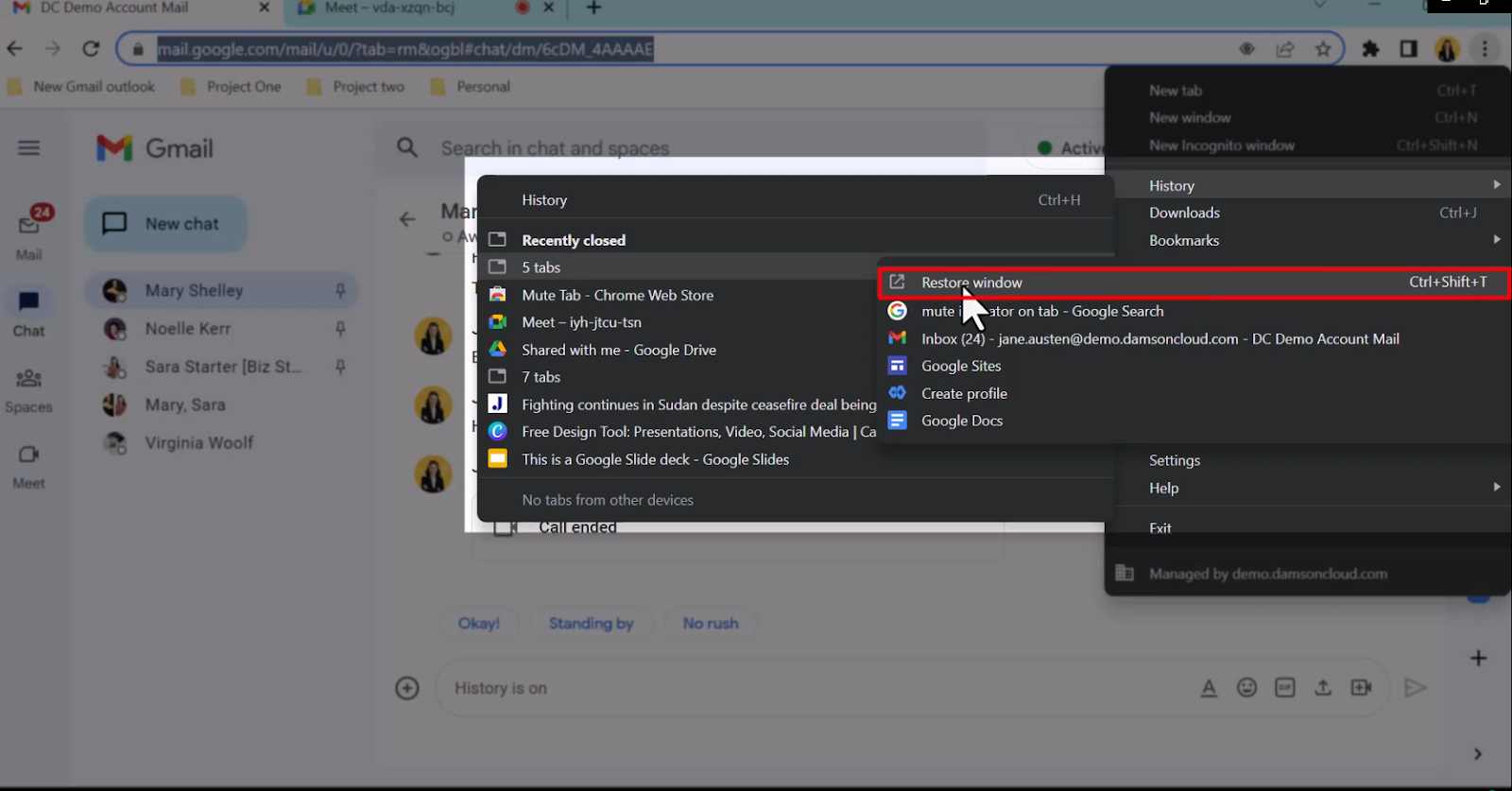Reopen Mute Tab - Chrome Web Store
Image resolution: width=1512 pixels, height=791 pixels.
(x=679, y=295)
